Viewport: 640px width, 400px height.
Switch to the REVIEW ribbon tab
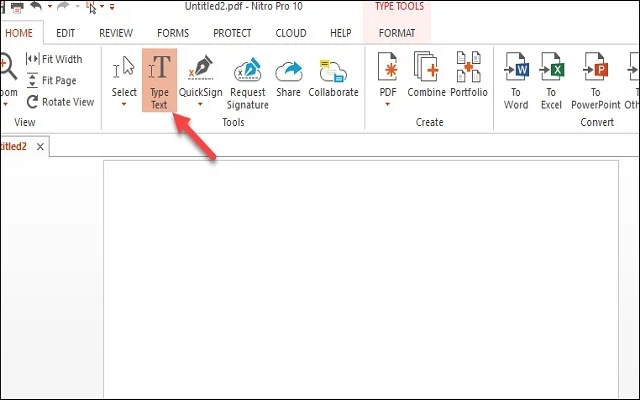116,33
